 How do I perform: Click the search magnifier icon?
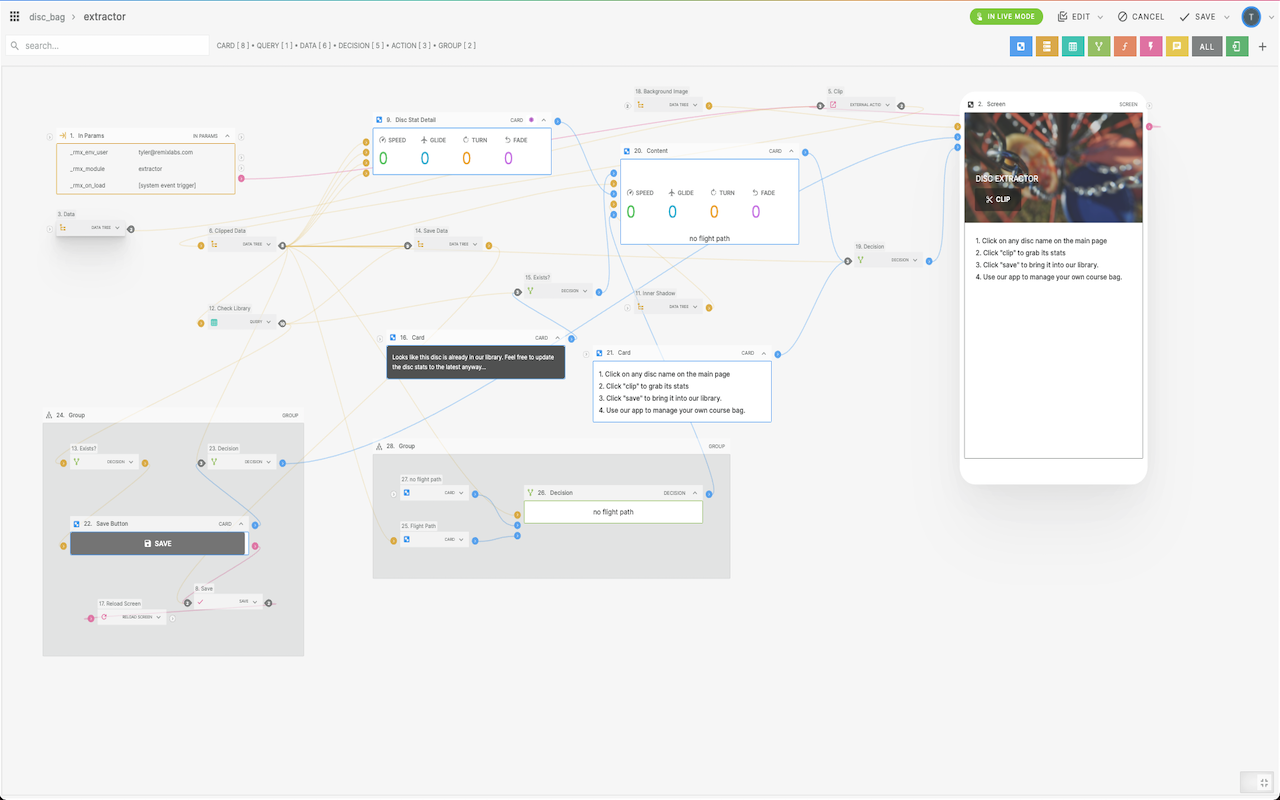(x=16, y=46)
